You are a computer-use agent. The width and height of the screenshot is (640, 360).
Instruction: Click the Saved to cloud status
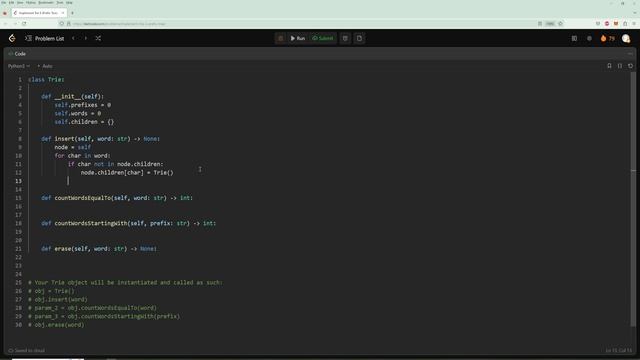[27, 350]
